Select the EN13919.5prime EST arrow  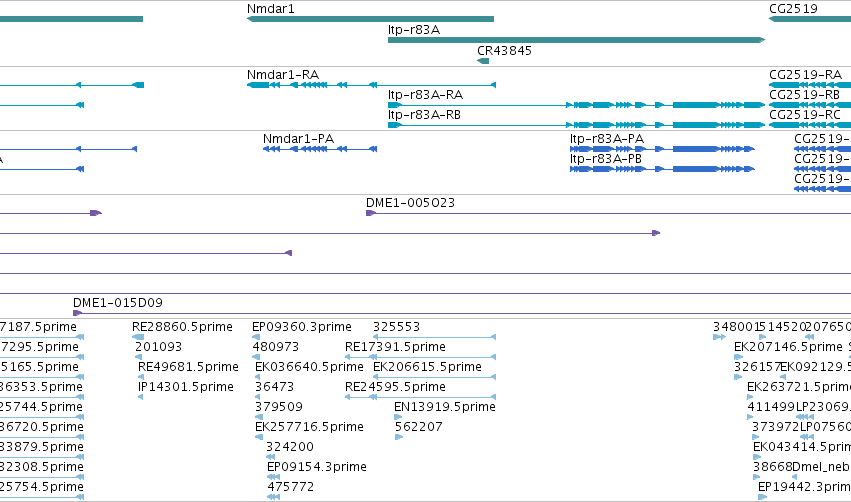(398, 417)
